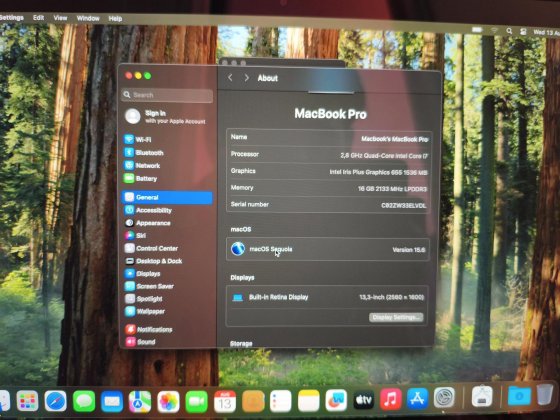The image size is (560, 420).
Task: Open App Store from the Dock
Action: pyautogui.click(x=417, y=399)
